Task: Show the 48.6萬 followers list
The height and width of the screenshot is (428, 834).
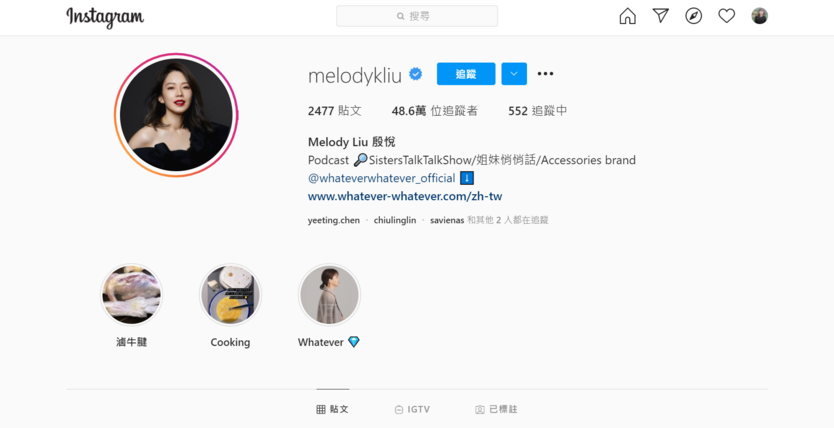Action: coord(435,111)
